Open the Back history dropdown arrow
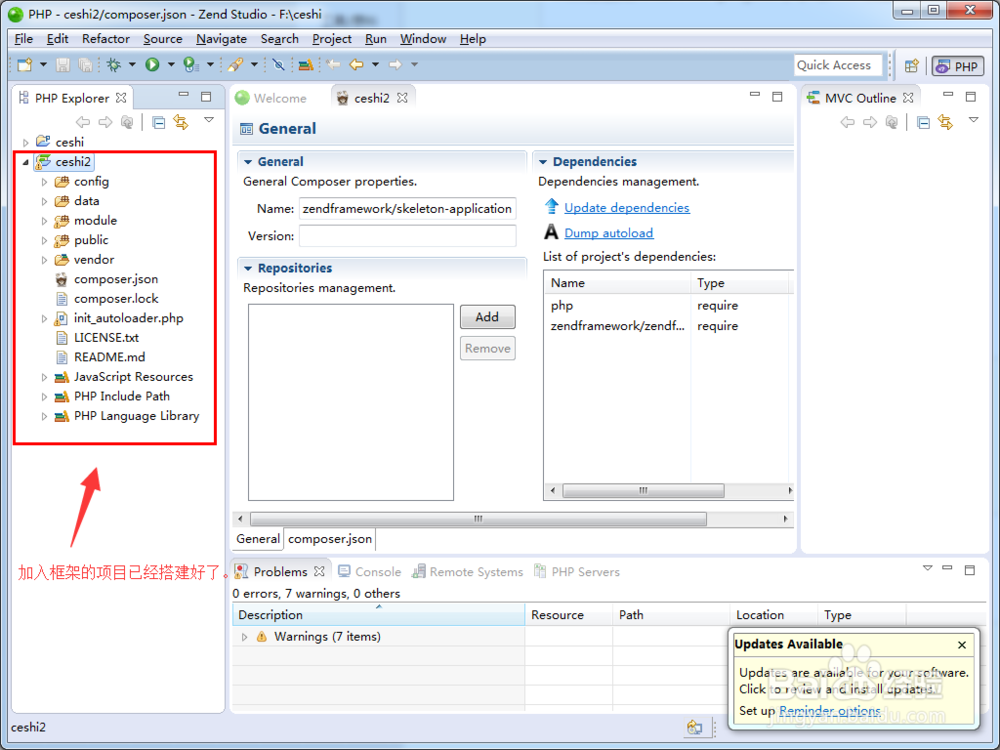Screen dimensions: 1000x750 (x=375, y=64)
